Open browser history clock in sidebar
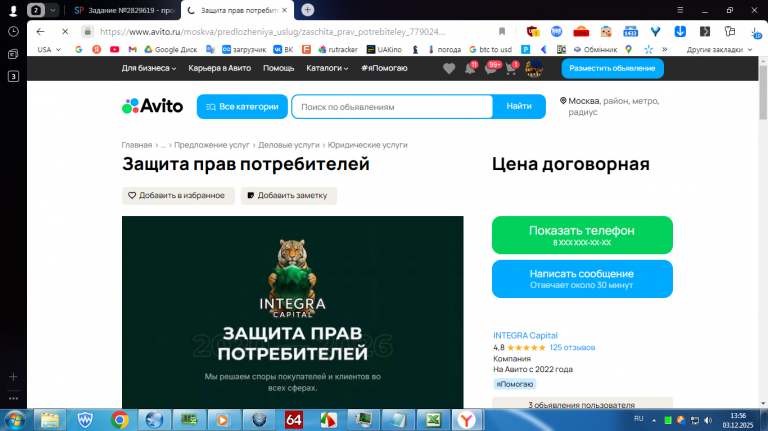Image resolution: width=768 pixels, height=431 pixels. pyautogui.click(x=13, y=31)
